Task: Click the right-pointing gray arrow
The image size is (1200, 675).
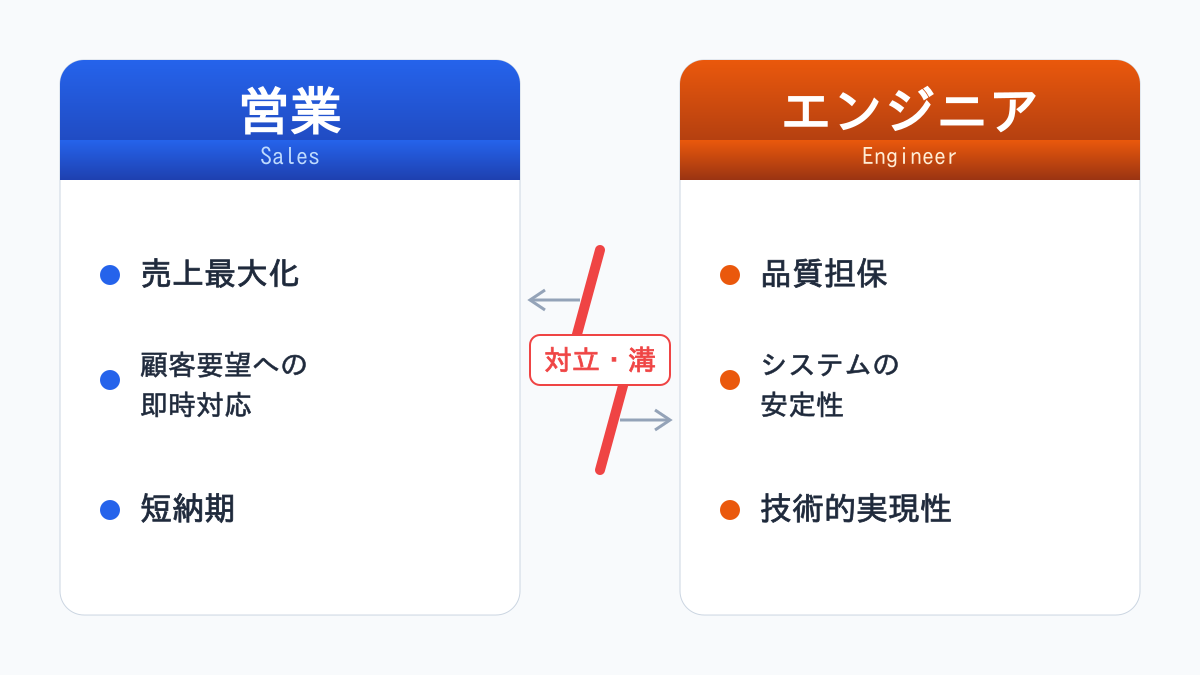Action: (646, 420)
